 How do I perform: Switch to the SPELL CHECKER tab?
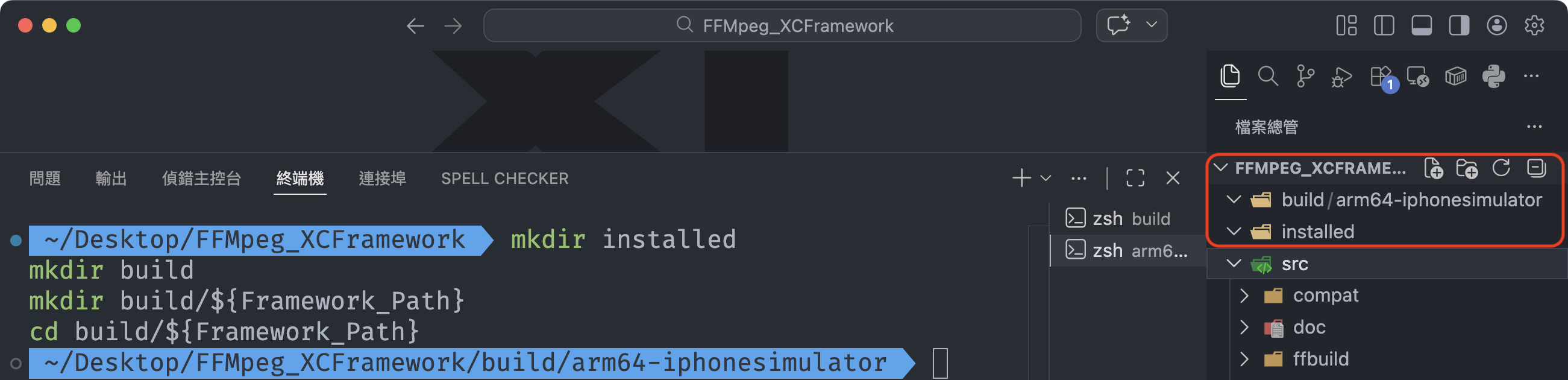tap(504, 179)
